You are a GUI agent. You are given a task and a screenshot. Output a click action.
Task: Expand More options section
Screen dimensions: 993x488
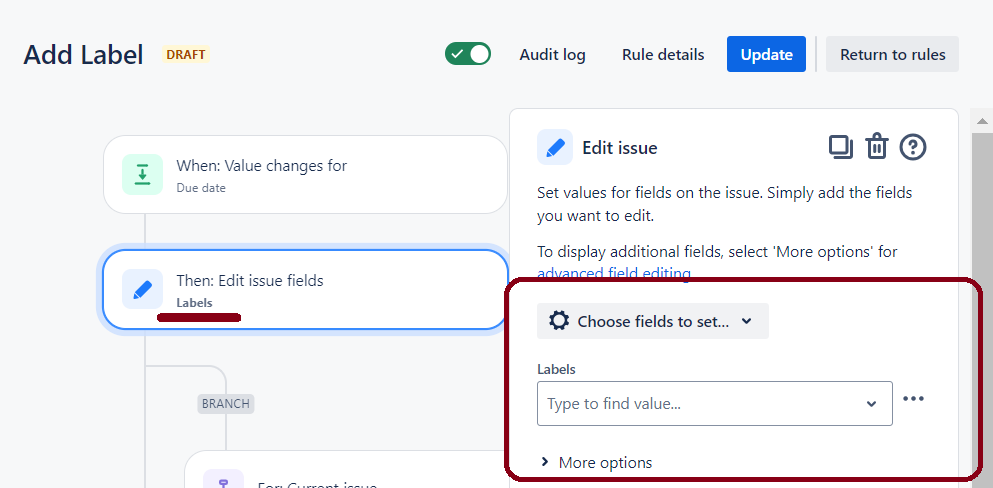[x=596, y=462]
